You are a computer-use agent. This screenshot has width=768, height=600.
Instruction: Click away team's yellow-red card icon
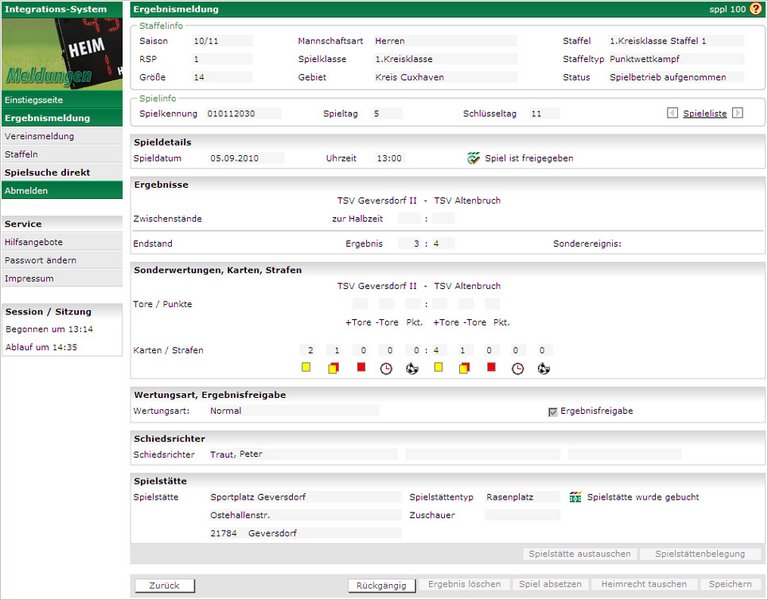[464, 368]
